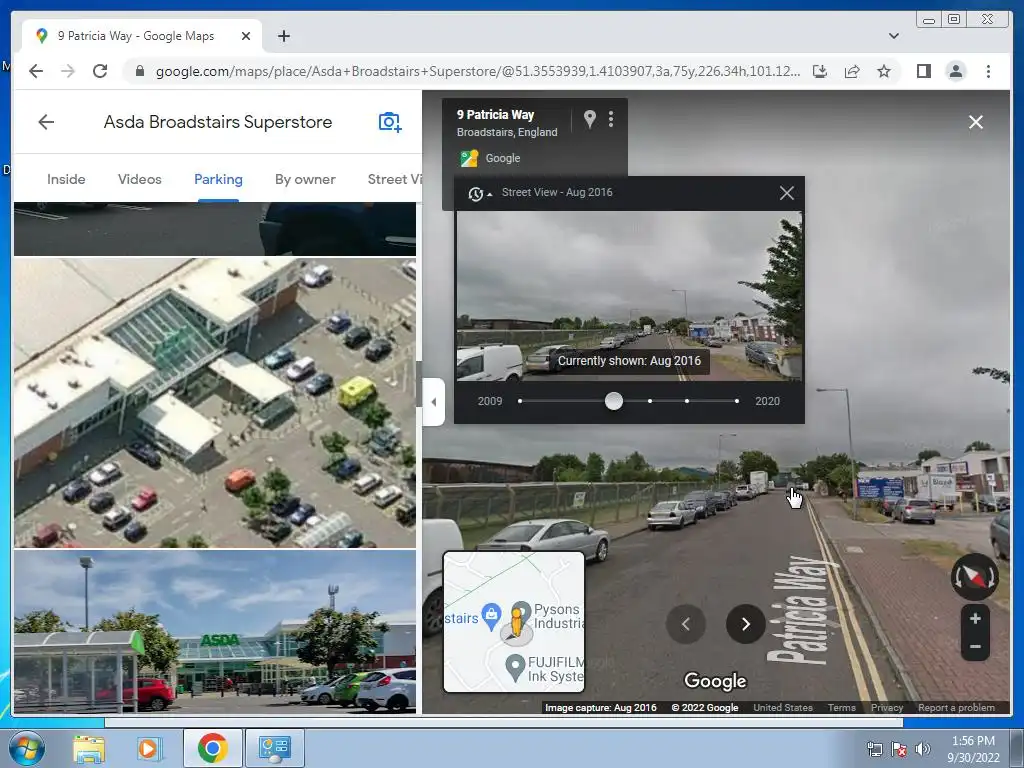Go back from Asda Broadstairs Superstore panel
1024x768 pixels.
(x=46, y=121)
